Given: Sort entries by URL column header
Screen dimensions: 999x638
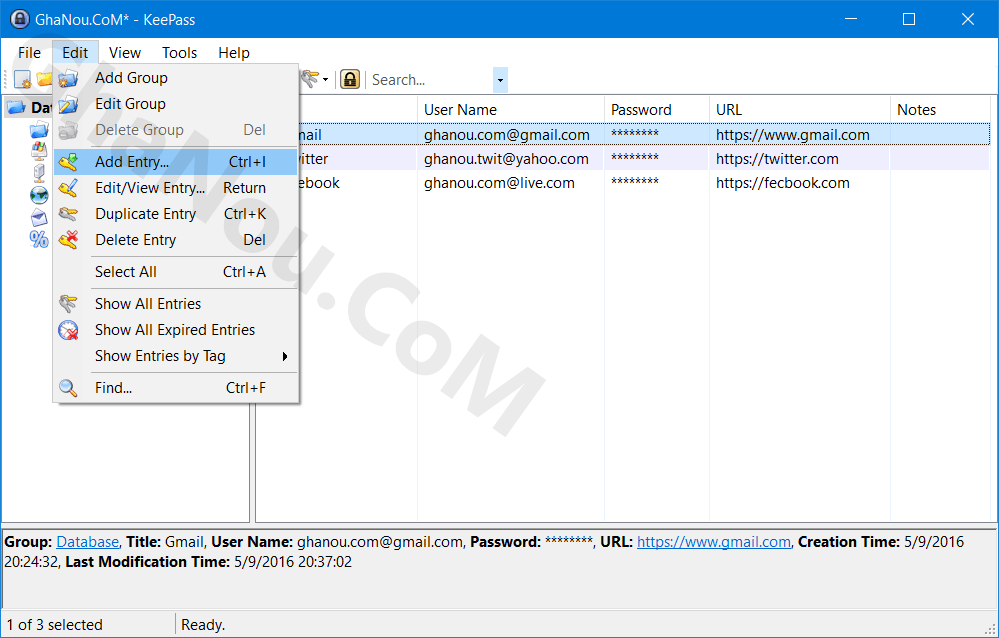Looking at the screenshot, I should pos(800,110).
